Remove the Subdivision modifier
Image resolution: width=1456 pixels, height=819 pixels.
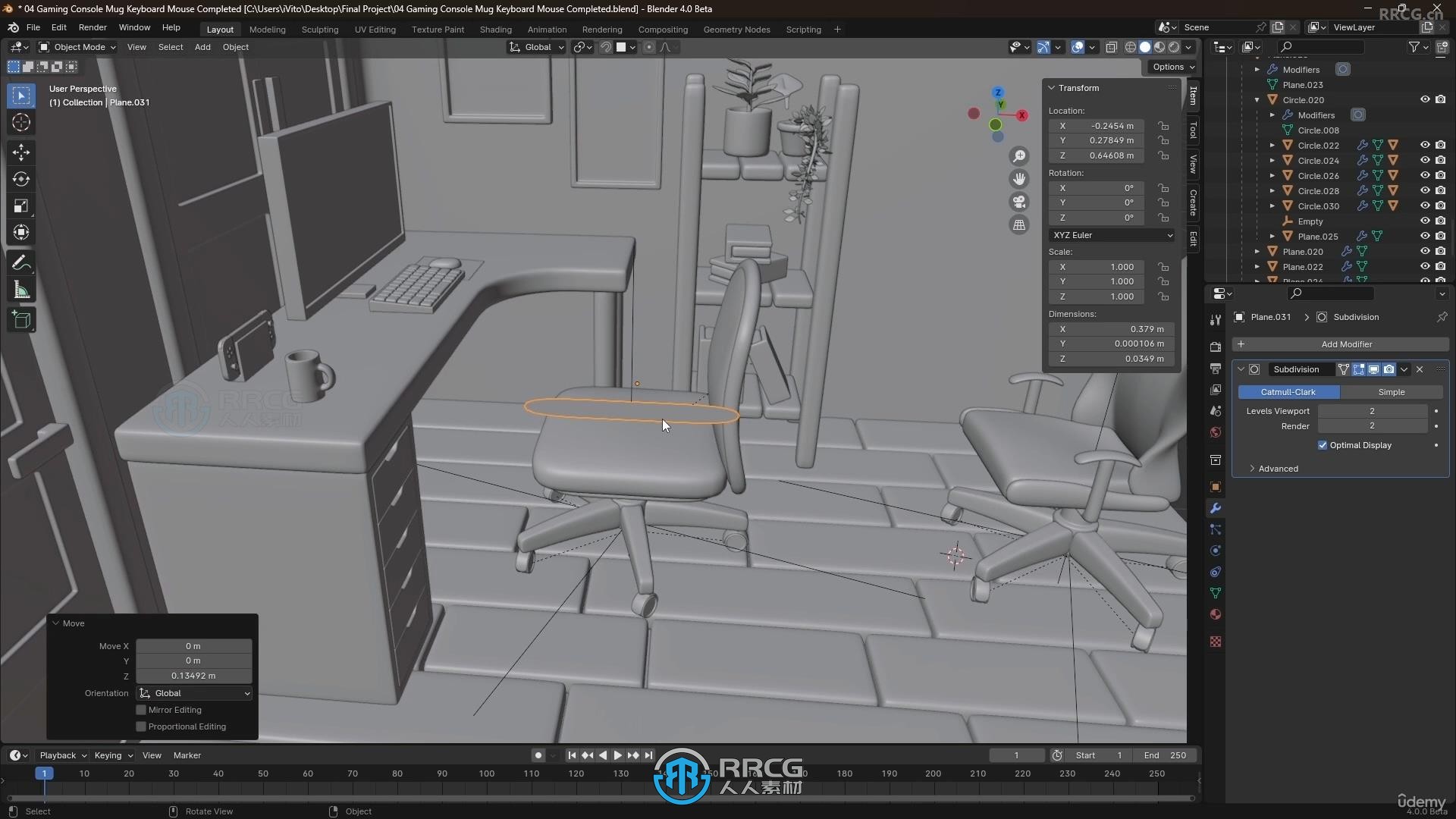click(x=1420, y=369)
